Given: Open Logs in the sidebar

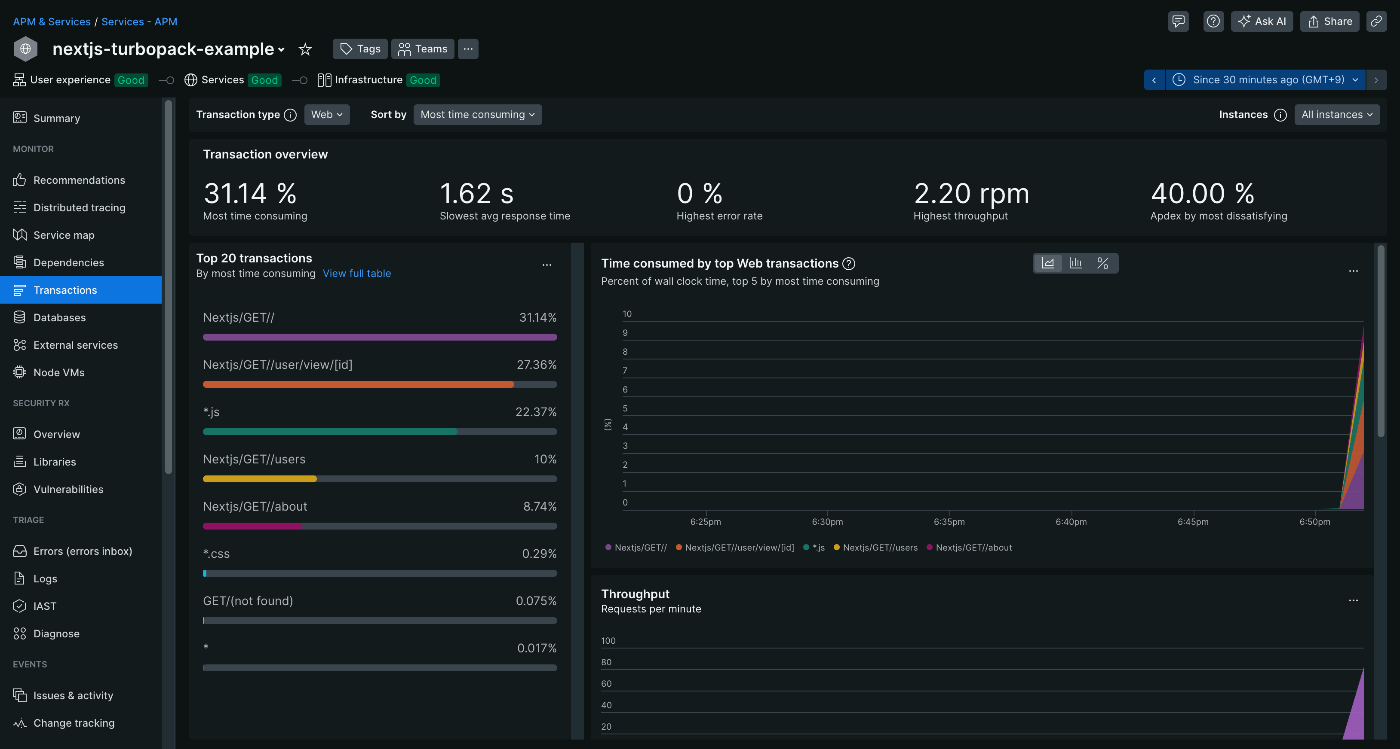Looking at the screenshot, I should (81, 579).
